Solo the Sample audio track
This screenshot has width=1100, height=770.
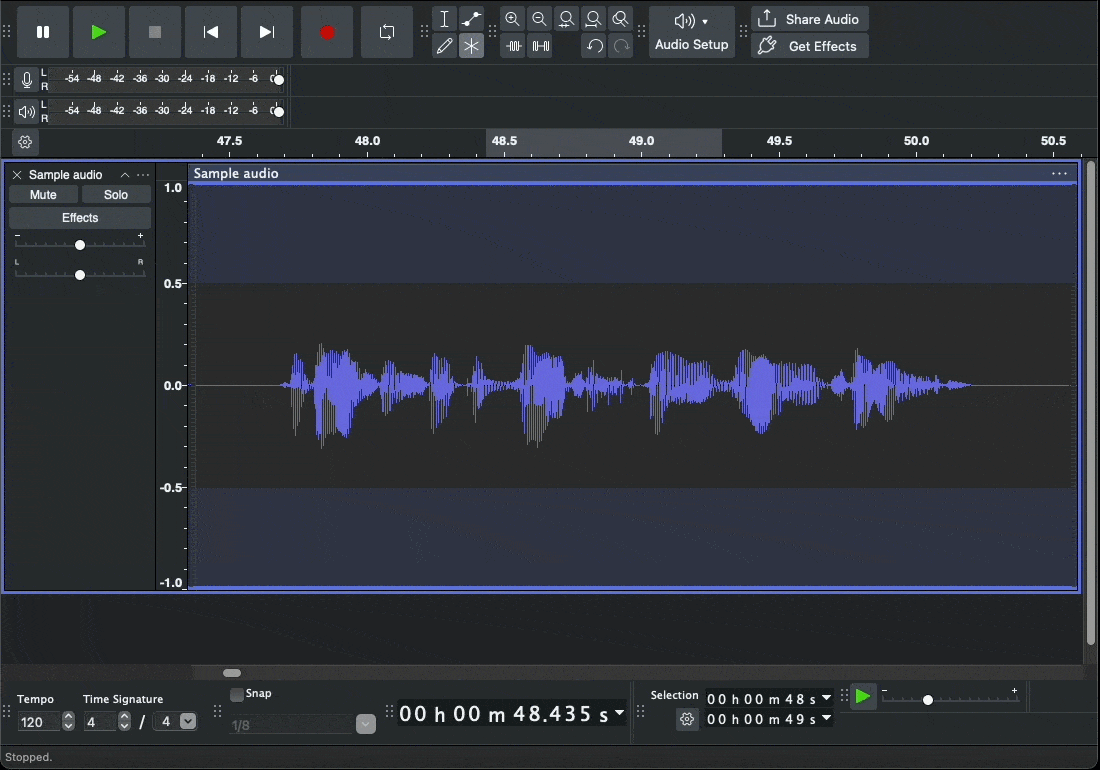click(x=116, y=195)
